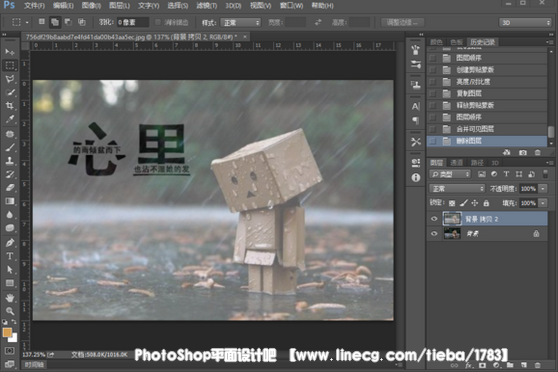Open the layer blend mode 正常 dropdown

(x=457, y=189)
